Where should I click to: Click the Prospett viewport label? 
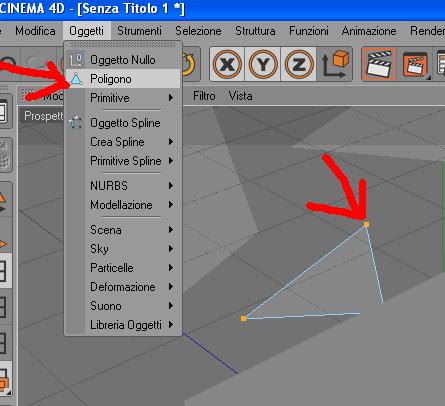click(43, 116)
